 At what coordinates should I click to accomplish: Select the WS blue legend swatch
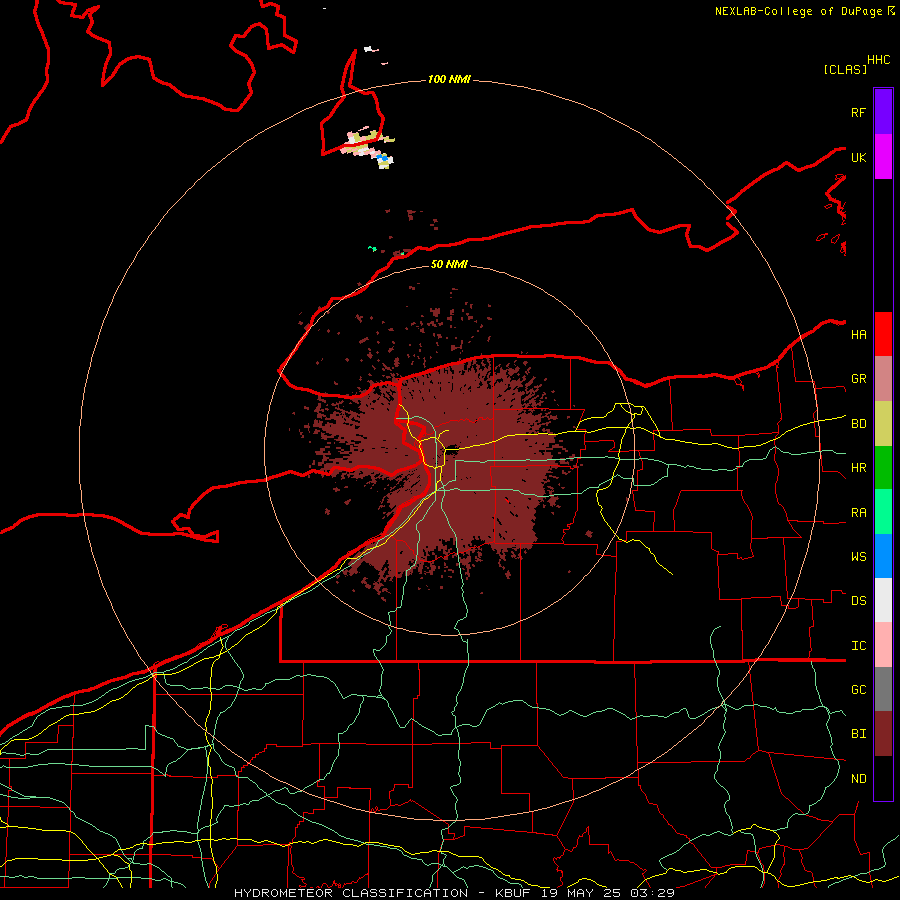[x=883, y=556]
